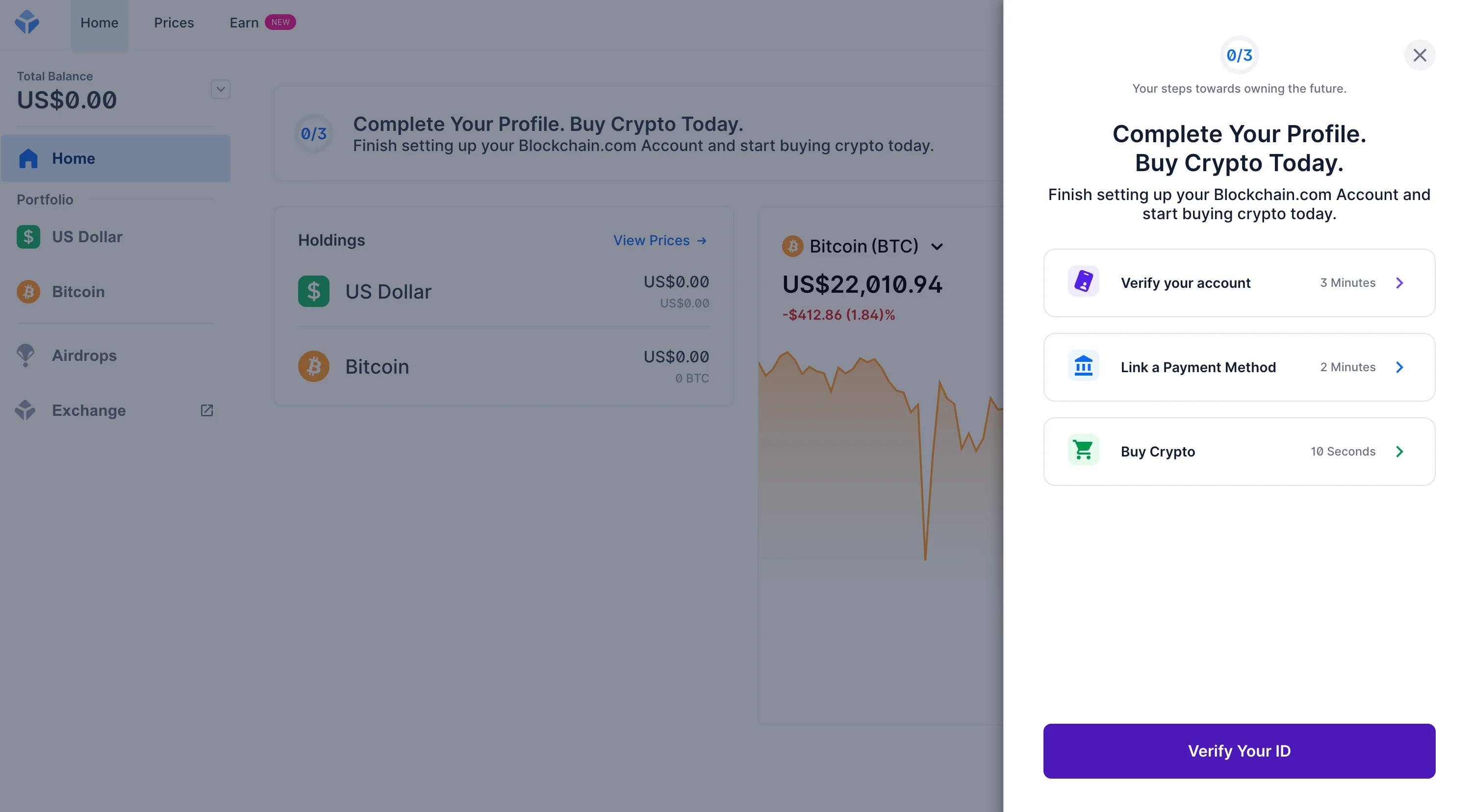Expand the Buy Crypto step chevron
Viewport: 1472px width, 812px height.
point(1399,452)
